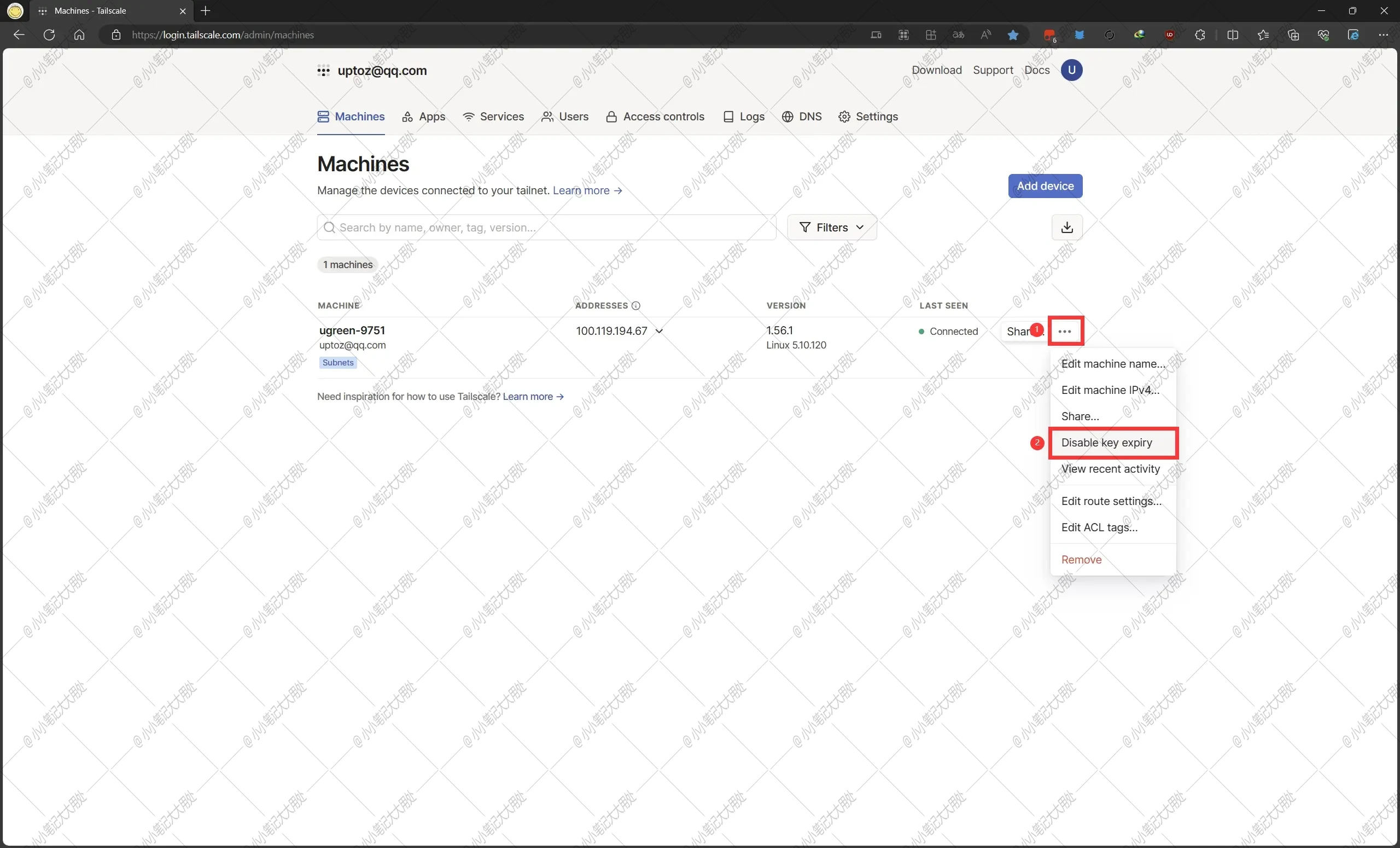Open the Favorites list icon
The width and height of the screenshot is (1400, 848).
coord(1263,34)
